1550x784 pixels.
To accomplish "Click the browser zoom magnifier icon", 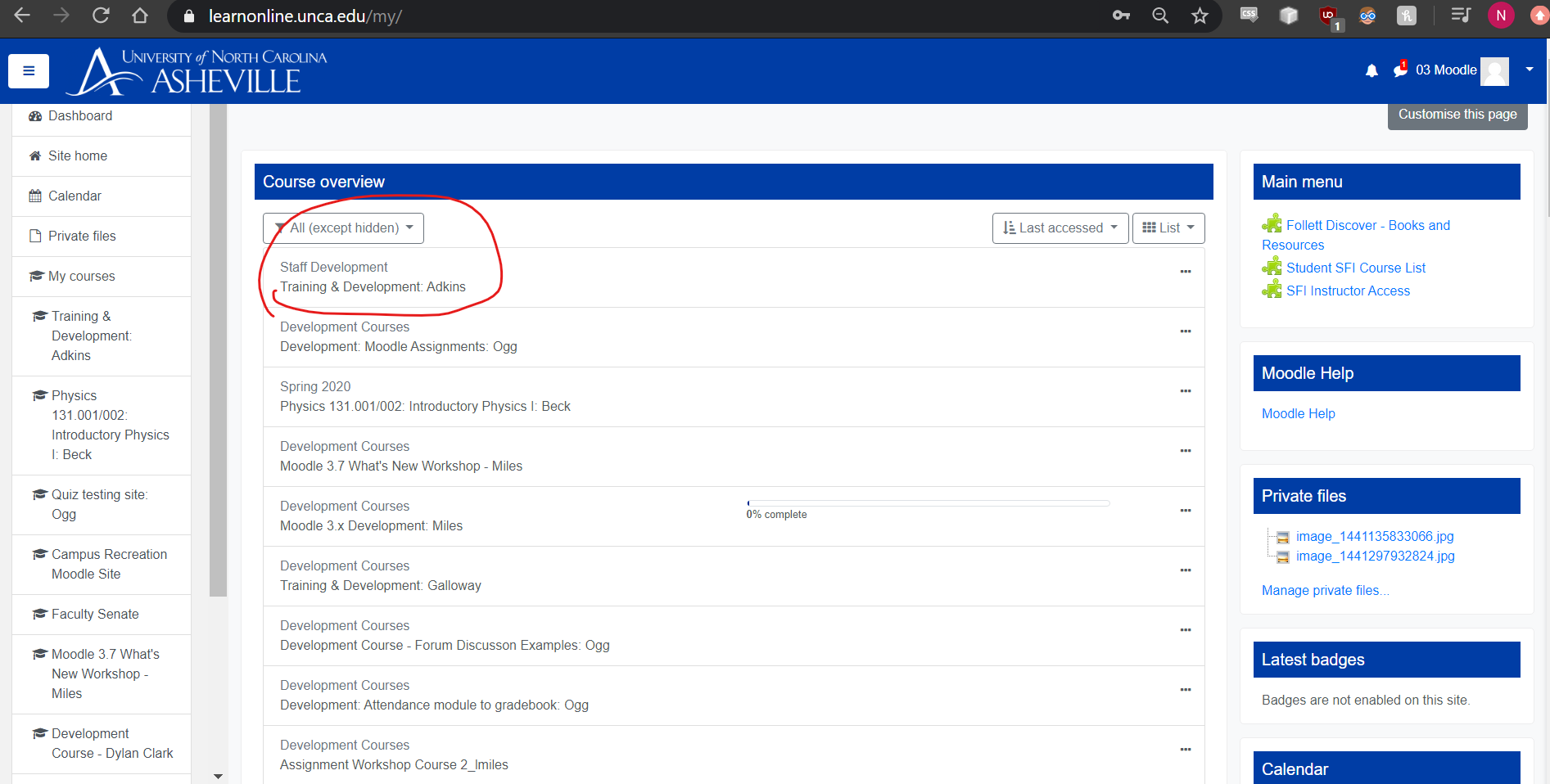I will [1160, 16].
